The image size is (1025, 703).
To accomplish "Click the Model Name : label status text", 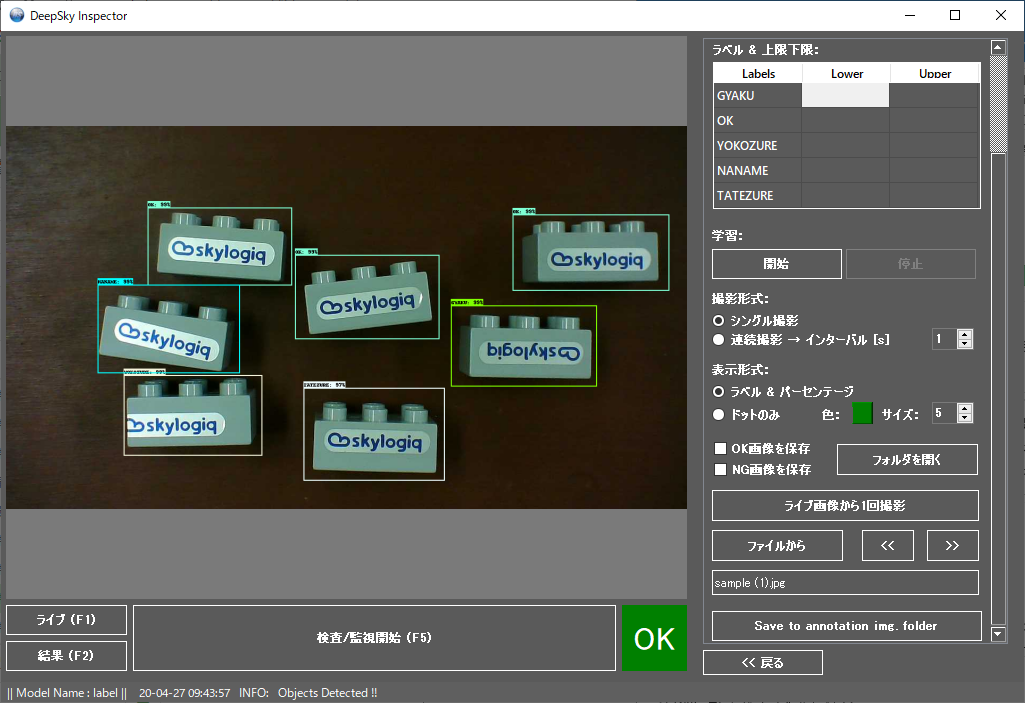I will tap(67, 693).
